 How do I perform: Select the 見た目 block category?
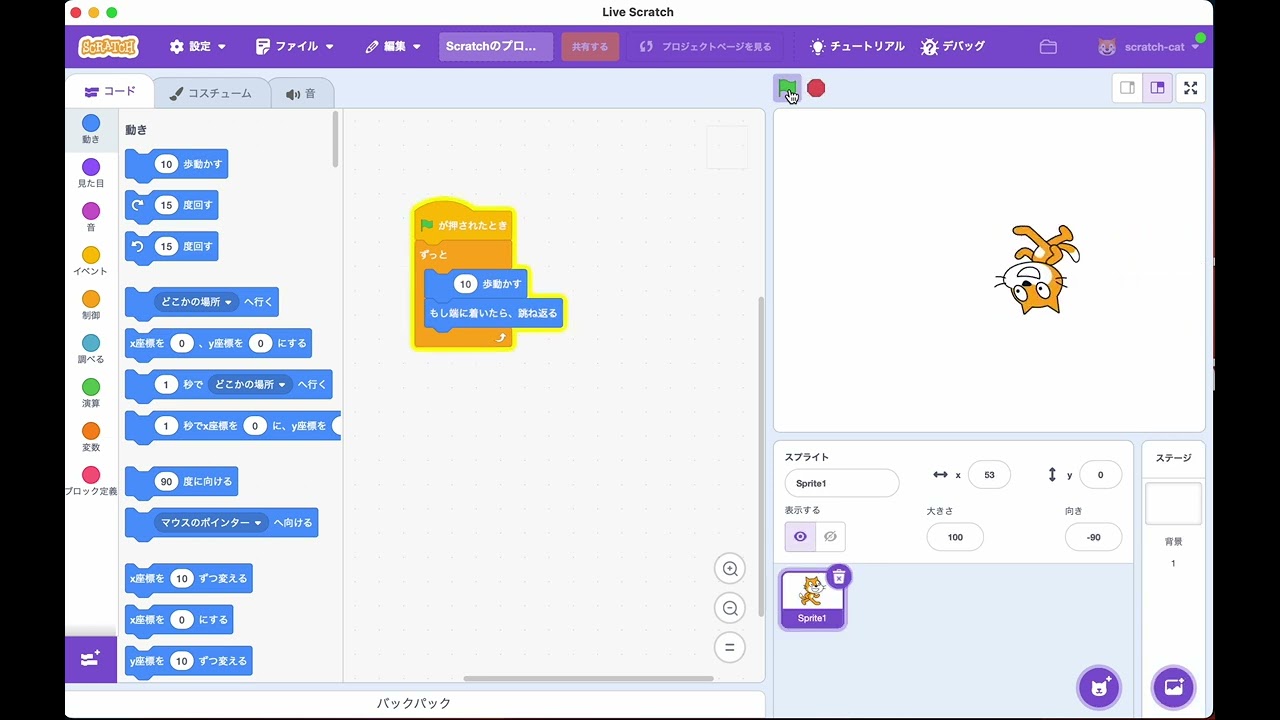(x=91, y=174)
